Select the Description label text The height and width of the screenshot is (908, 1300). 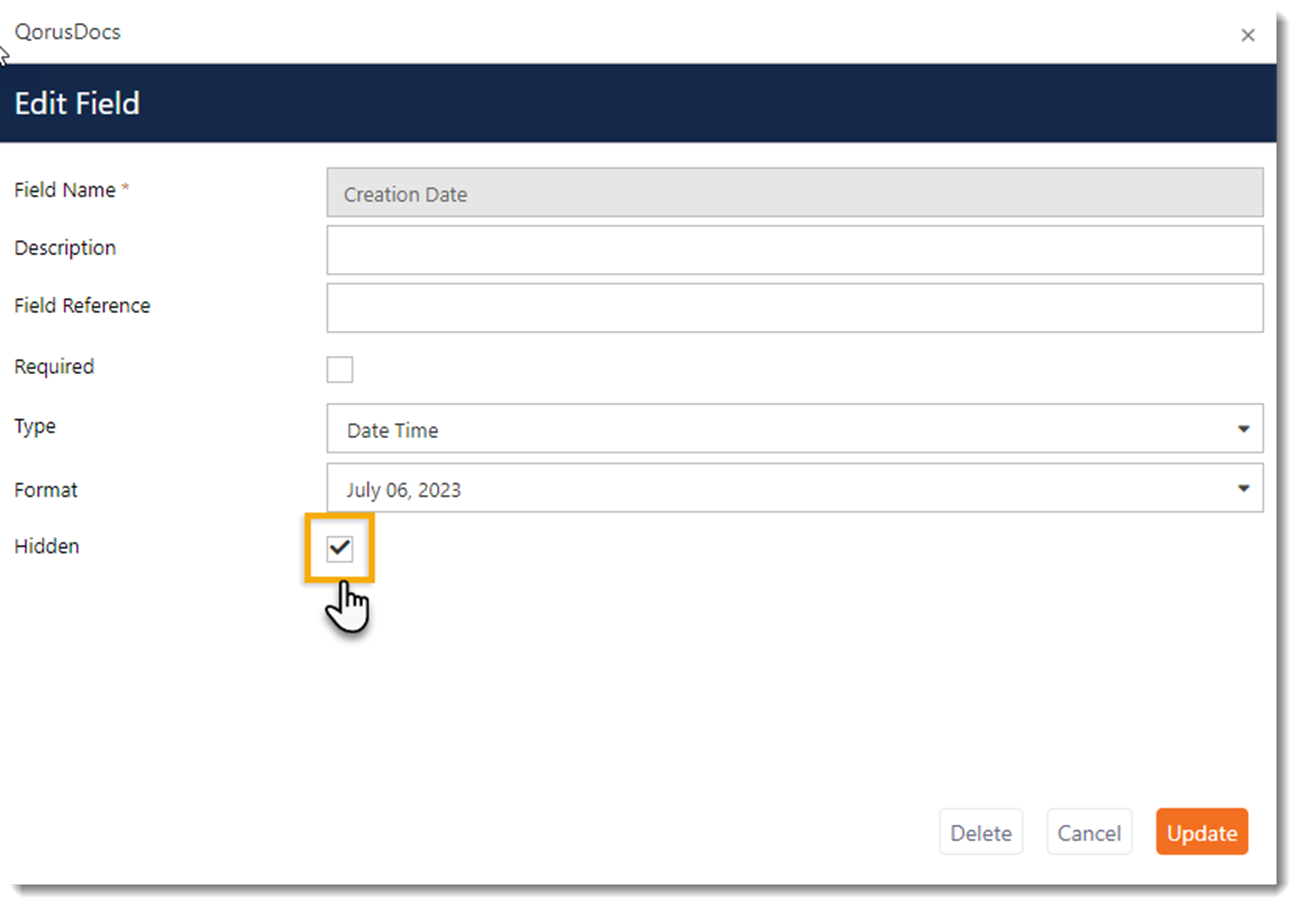pos(65,248)
